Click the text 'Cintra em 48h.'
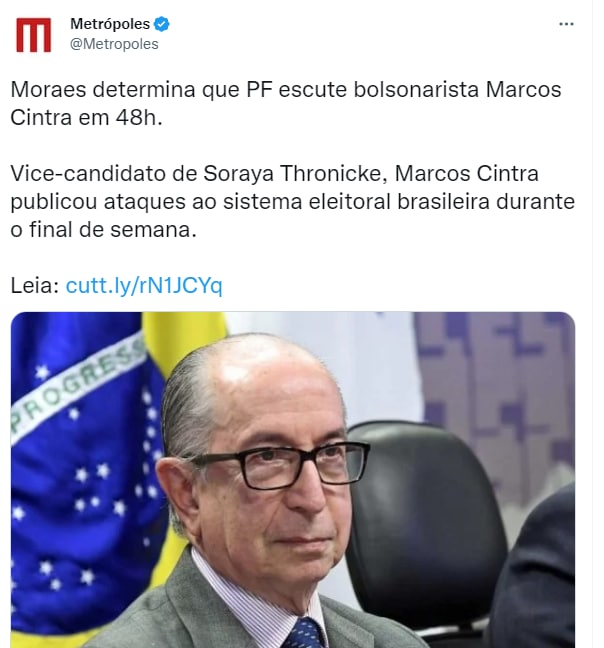Screen dimensions: 604x648 pos(86,118)
